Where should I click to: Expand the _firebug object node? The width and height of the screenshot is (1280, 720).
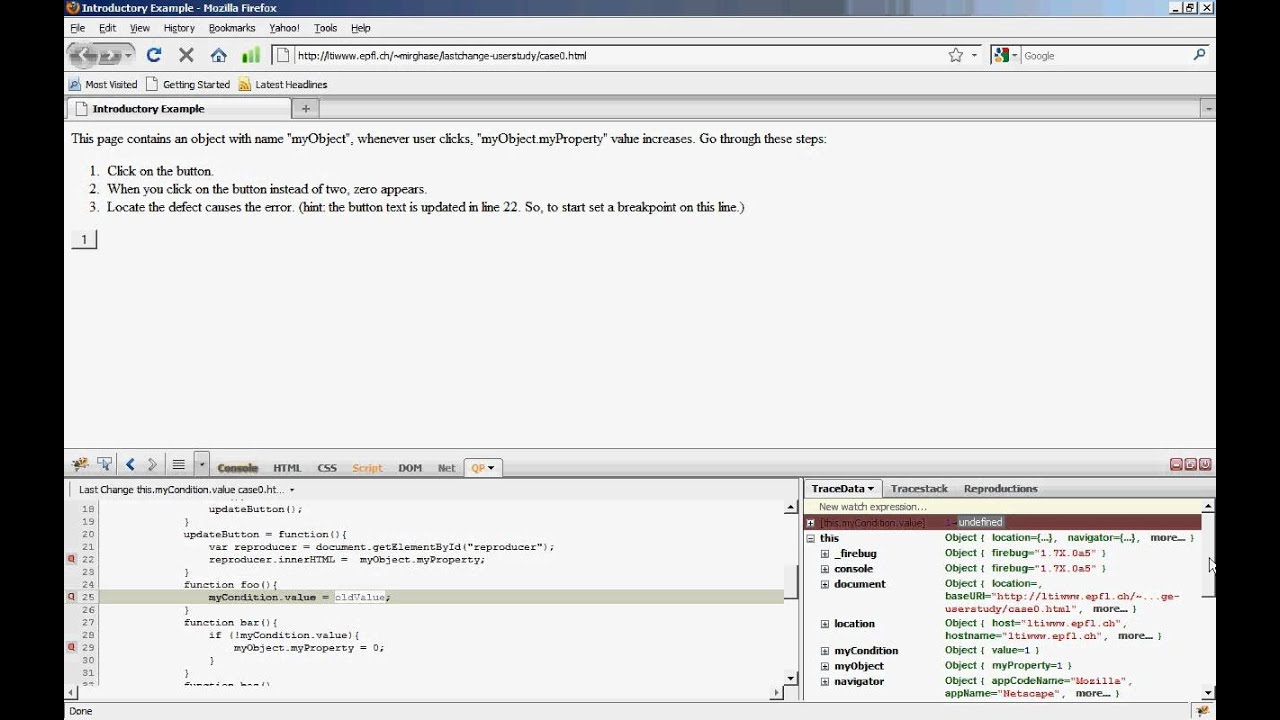[x=825, y=553]
